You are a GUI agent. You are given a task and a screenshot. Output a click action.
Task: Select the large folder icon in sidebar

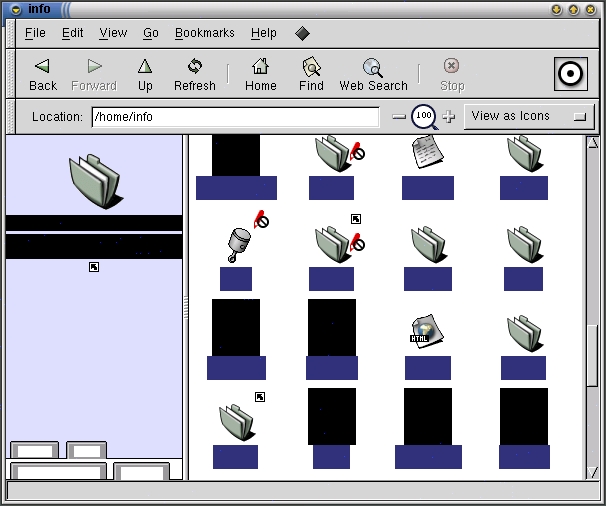pyautogui.click(x=94, y=180)
